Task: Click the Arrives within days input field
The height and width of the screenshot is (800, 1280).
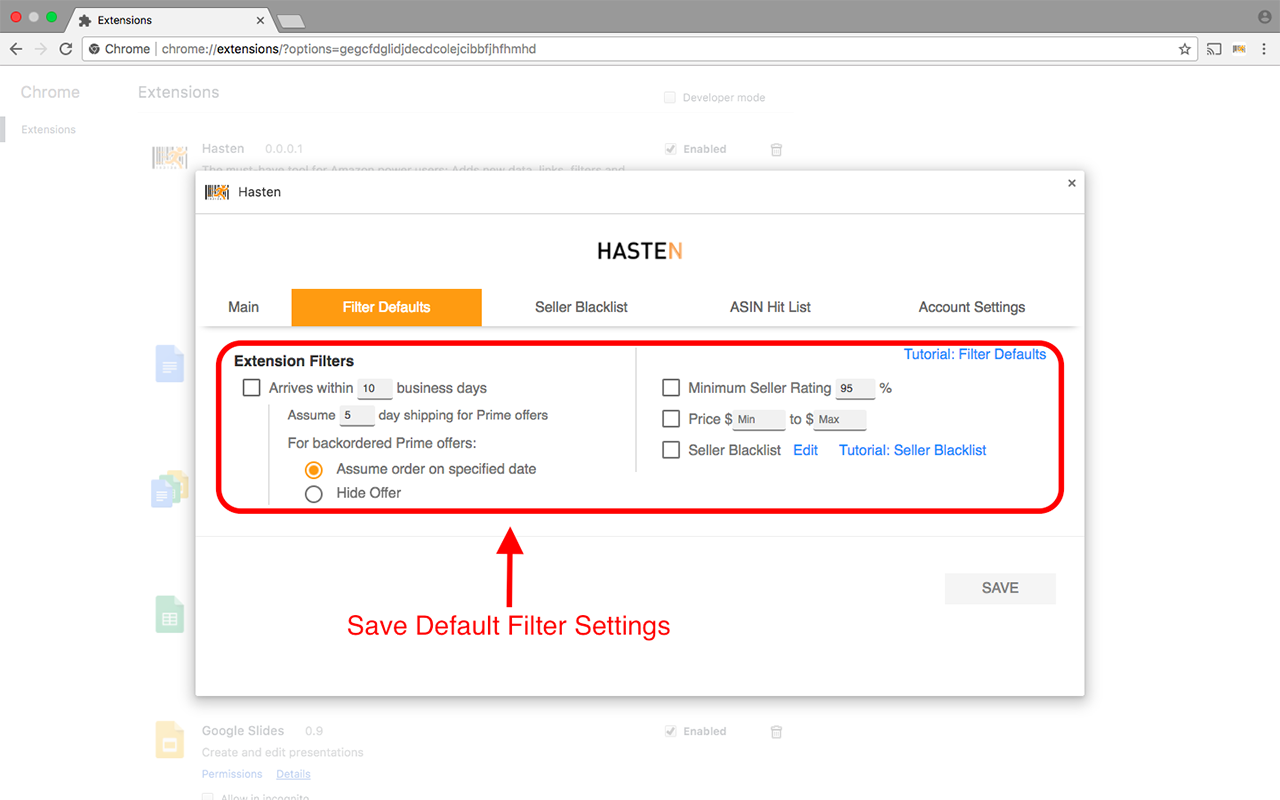Action: point(375,389)
